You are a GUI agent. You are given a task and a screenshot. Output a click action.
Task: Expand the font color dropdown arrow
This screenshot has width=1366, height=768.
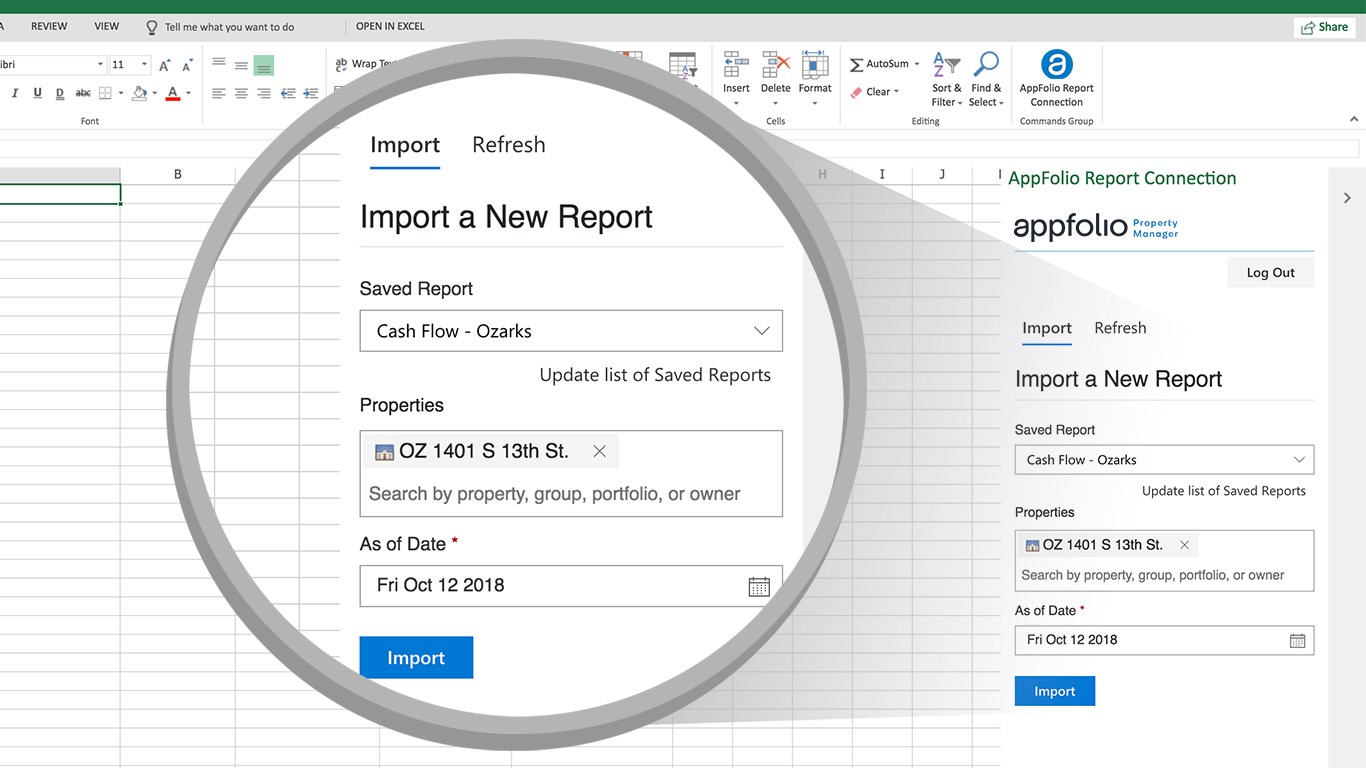point(187,93)
